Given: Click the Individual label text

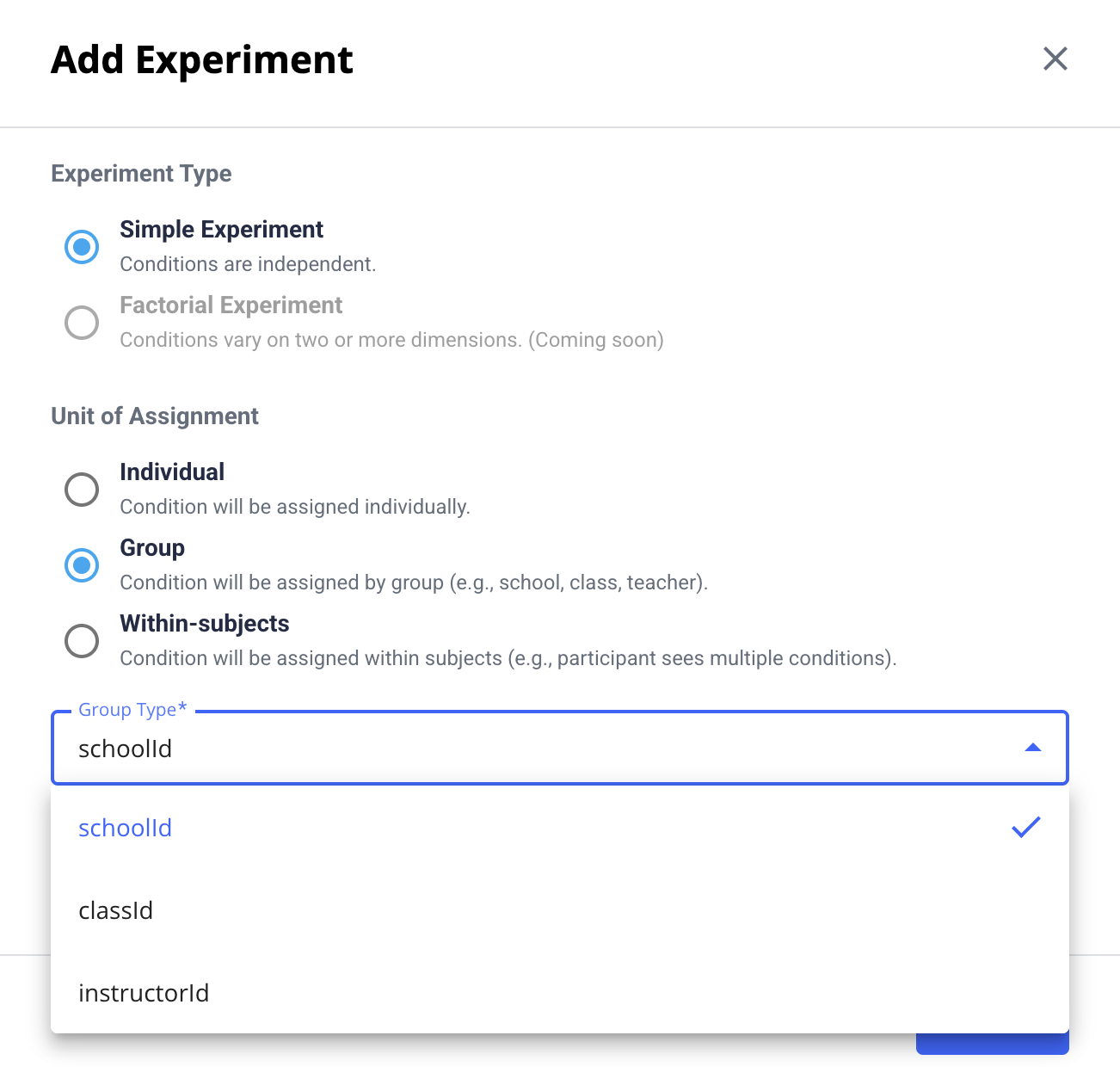Looking at the screenshot, I should [172, 472].
